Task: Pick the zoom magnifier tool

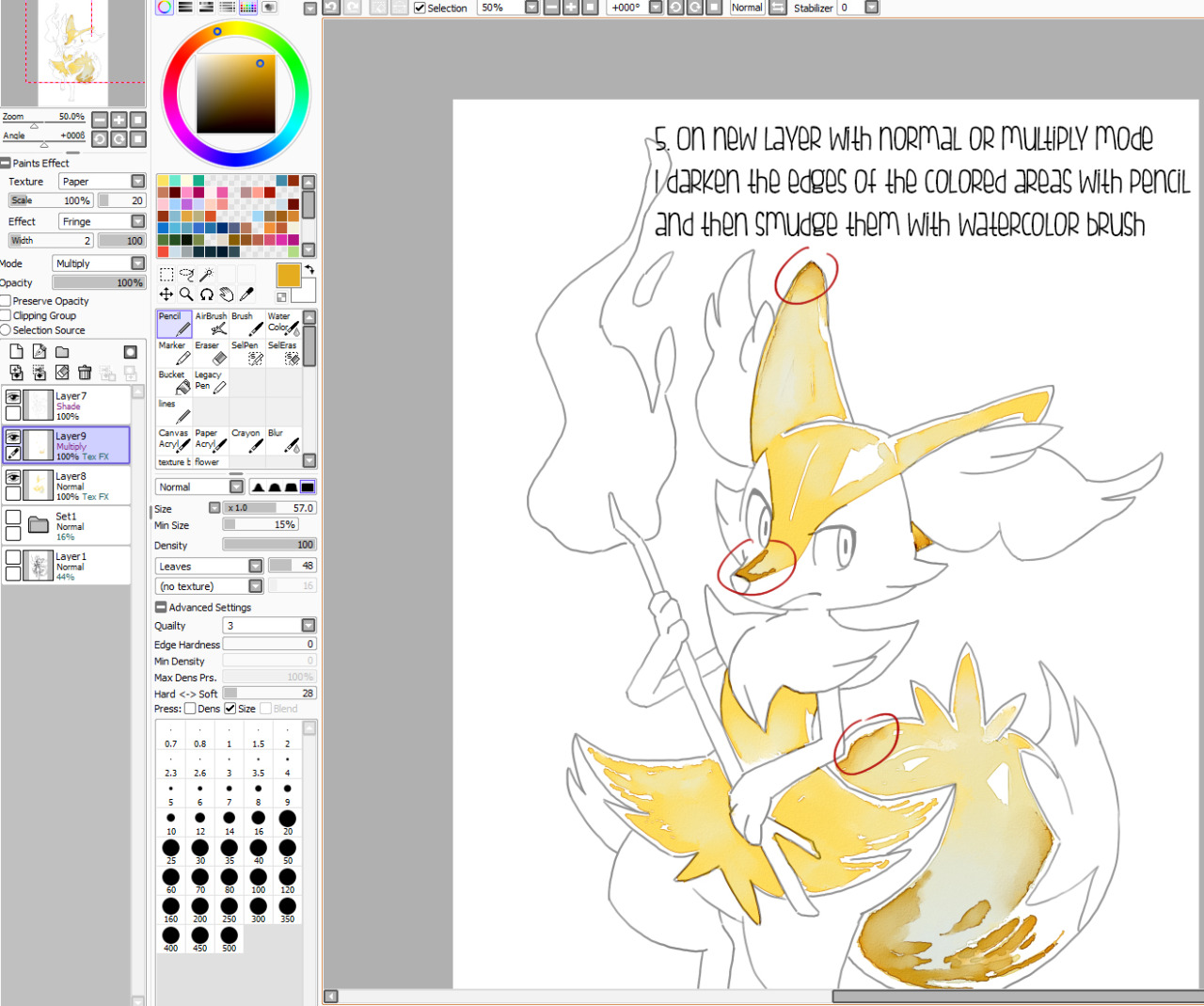Action: (x=186, y=295)
